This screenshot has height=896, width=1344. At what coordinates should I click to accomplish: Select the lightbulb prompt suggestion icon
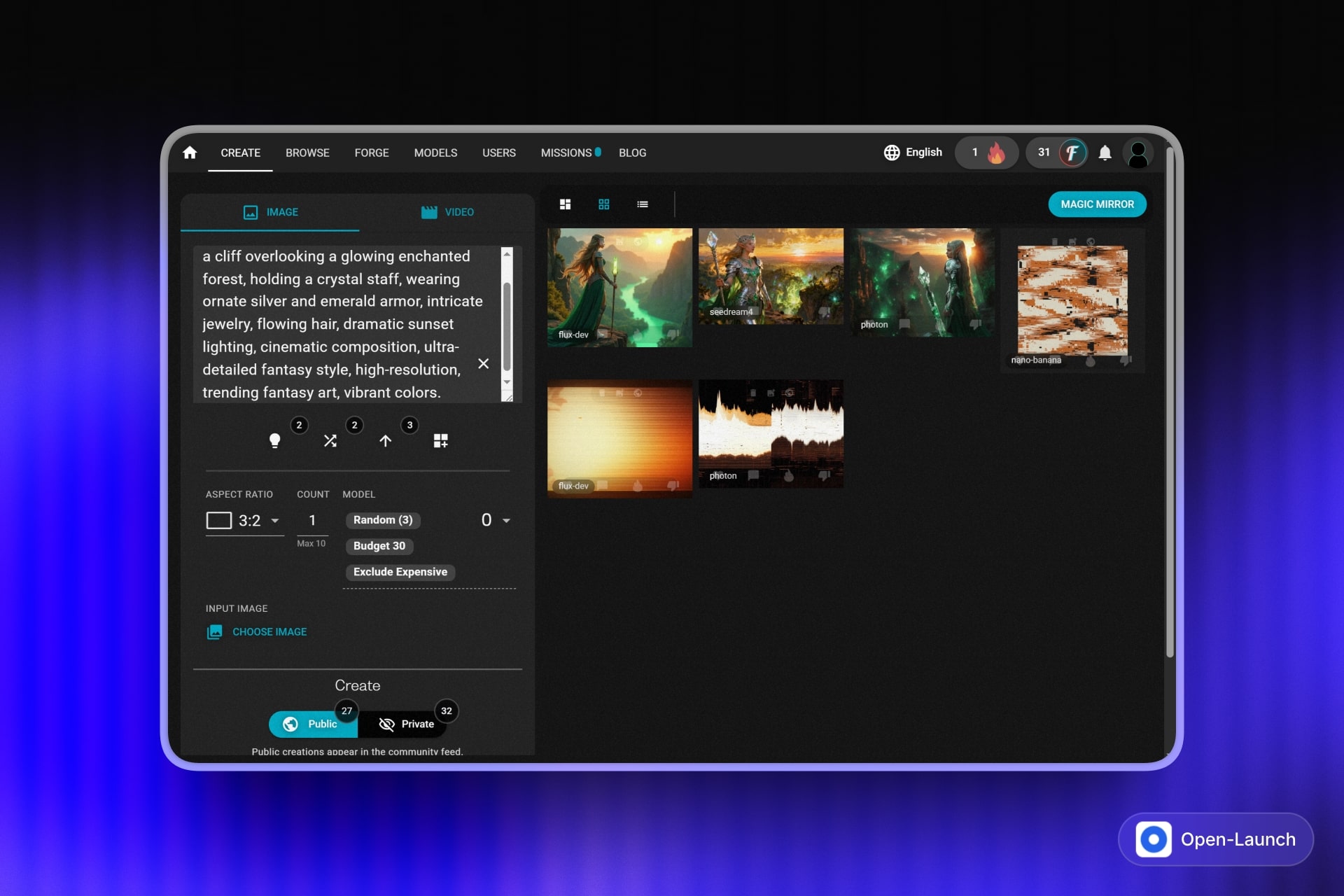click(275, 441)
